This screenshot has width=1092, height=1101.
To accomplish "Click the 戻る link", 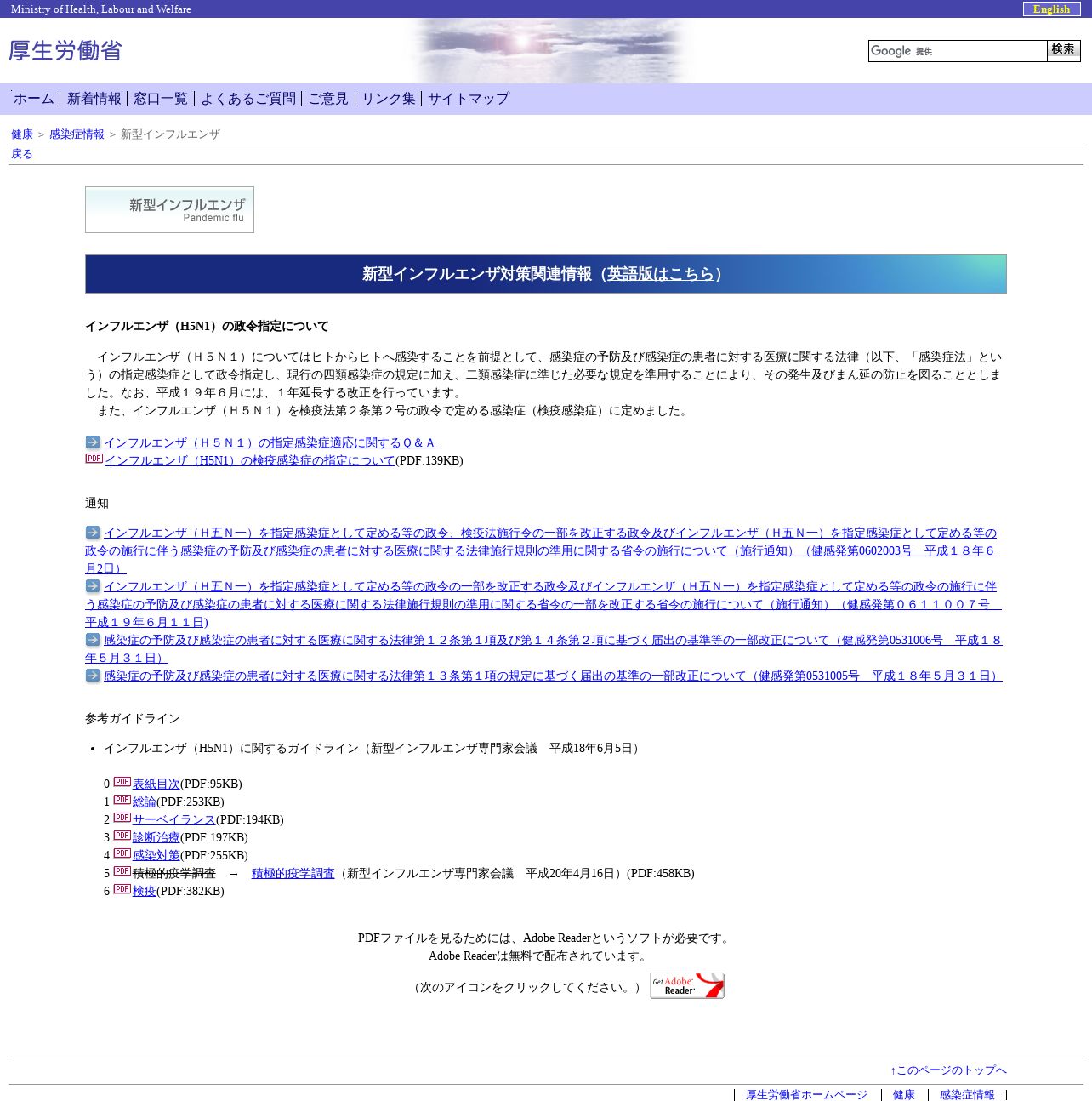I will click(x=22, y=154).
